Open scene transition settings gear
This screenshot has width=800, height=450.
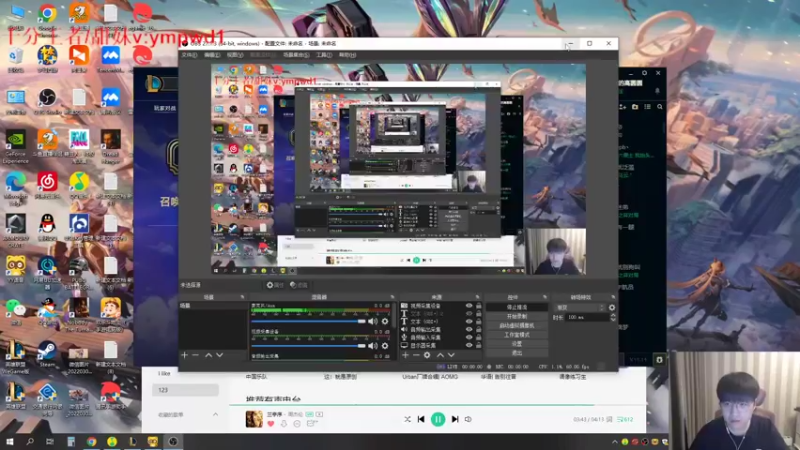(x=612, y=308)
